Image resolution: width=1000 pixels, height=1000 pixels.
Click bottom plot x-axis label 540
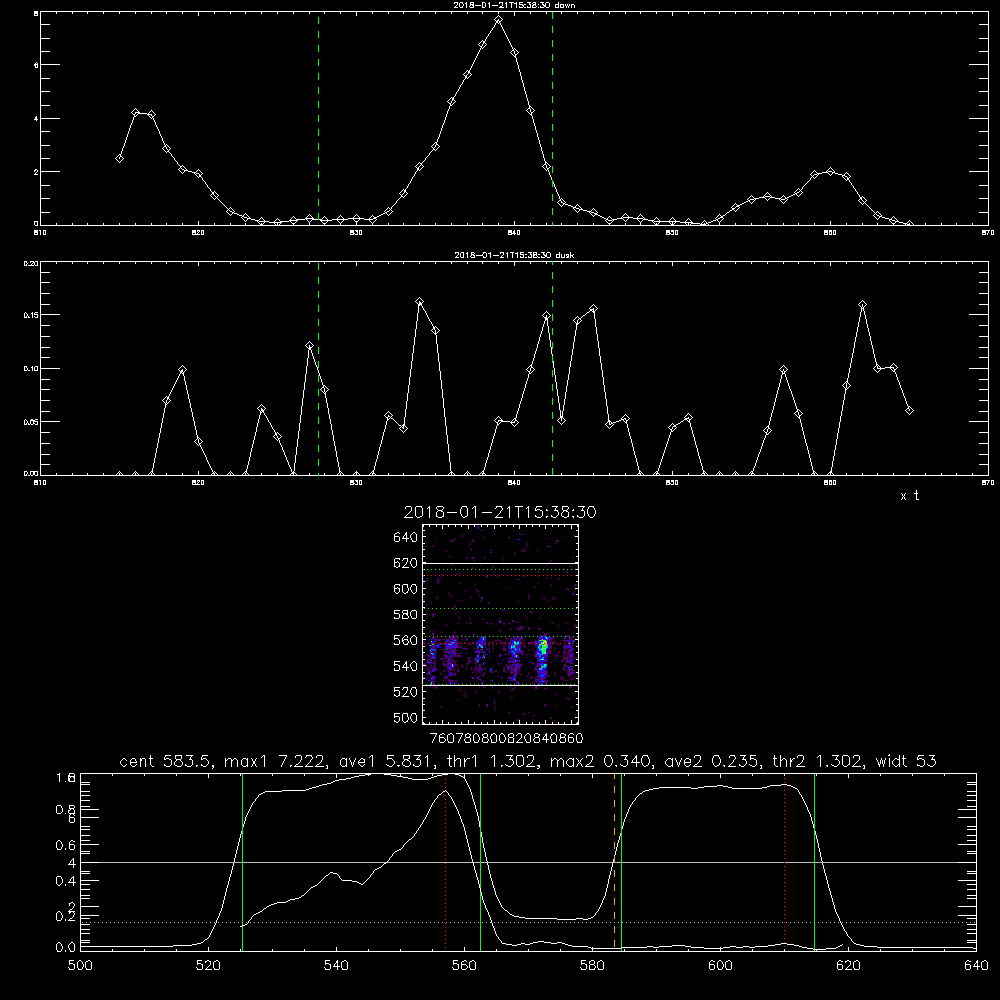(336, 966)
